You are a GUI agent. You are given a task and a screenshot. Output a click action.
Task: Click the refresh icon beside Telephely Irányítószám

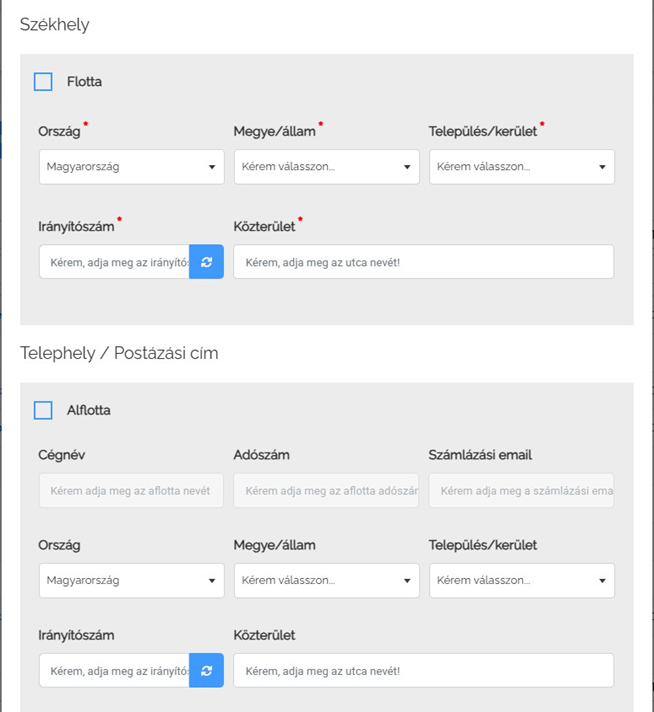[206, 670]
